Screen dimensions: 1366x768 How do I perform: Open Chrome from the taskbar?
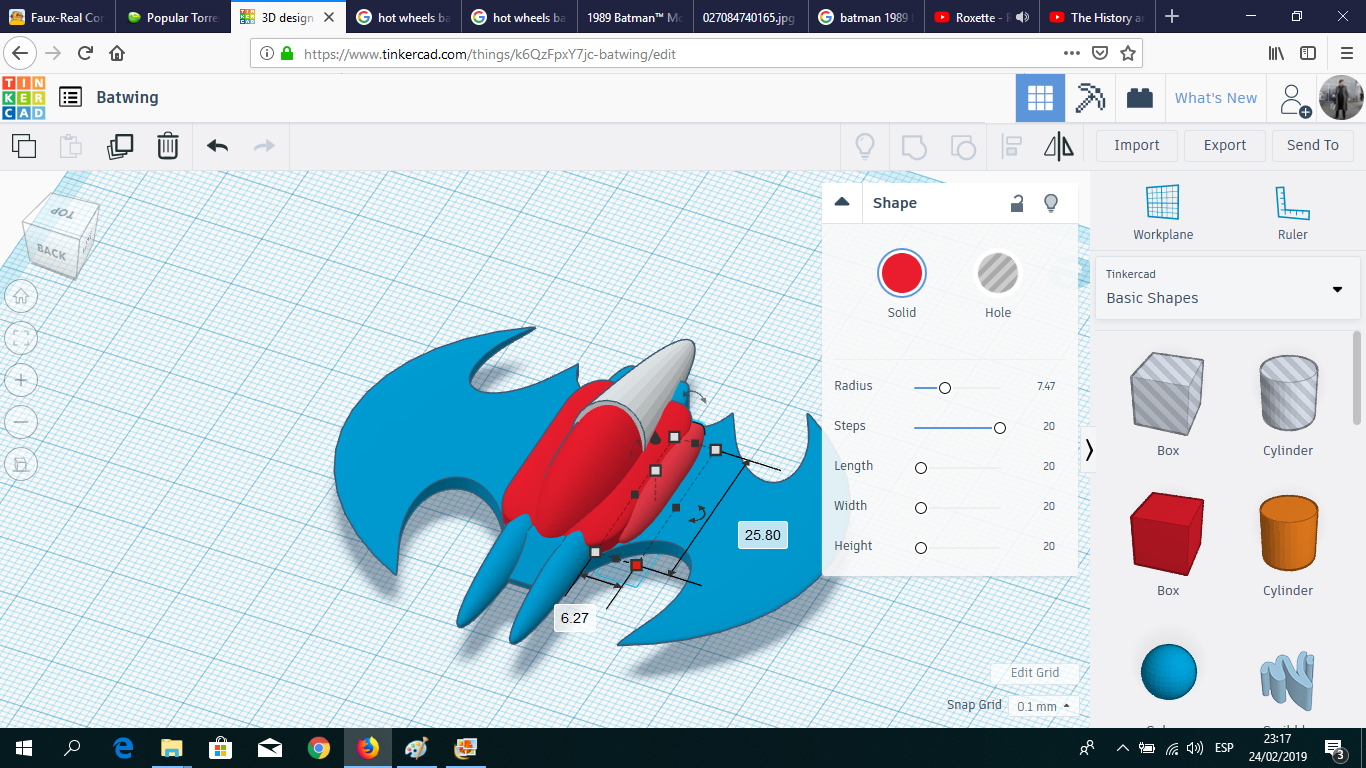point(319,748)
